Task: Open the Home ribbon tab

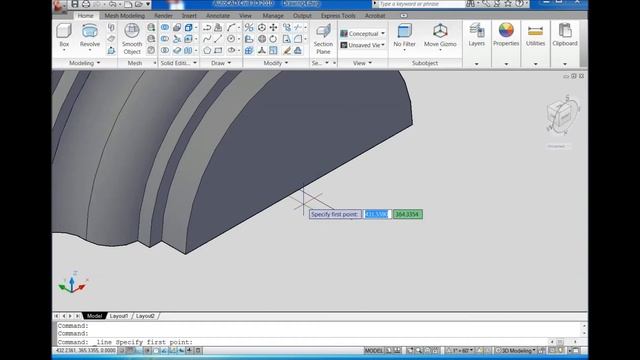Action: (x=85, y=16)
